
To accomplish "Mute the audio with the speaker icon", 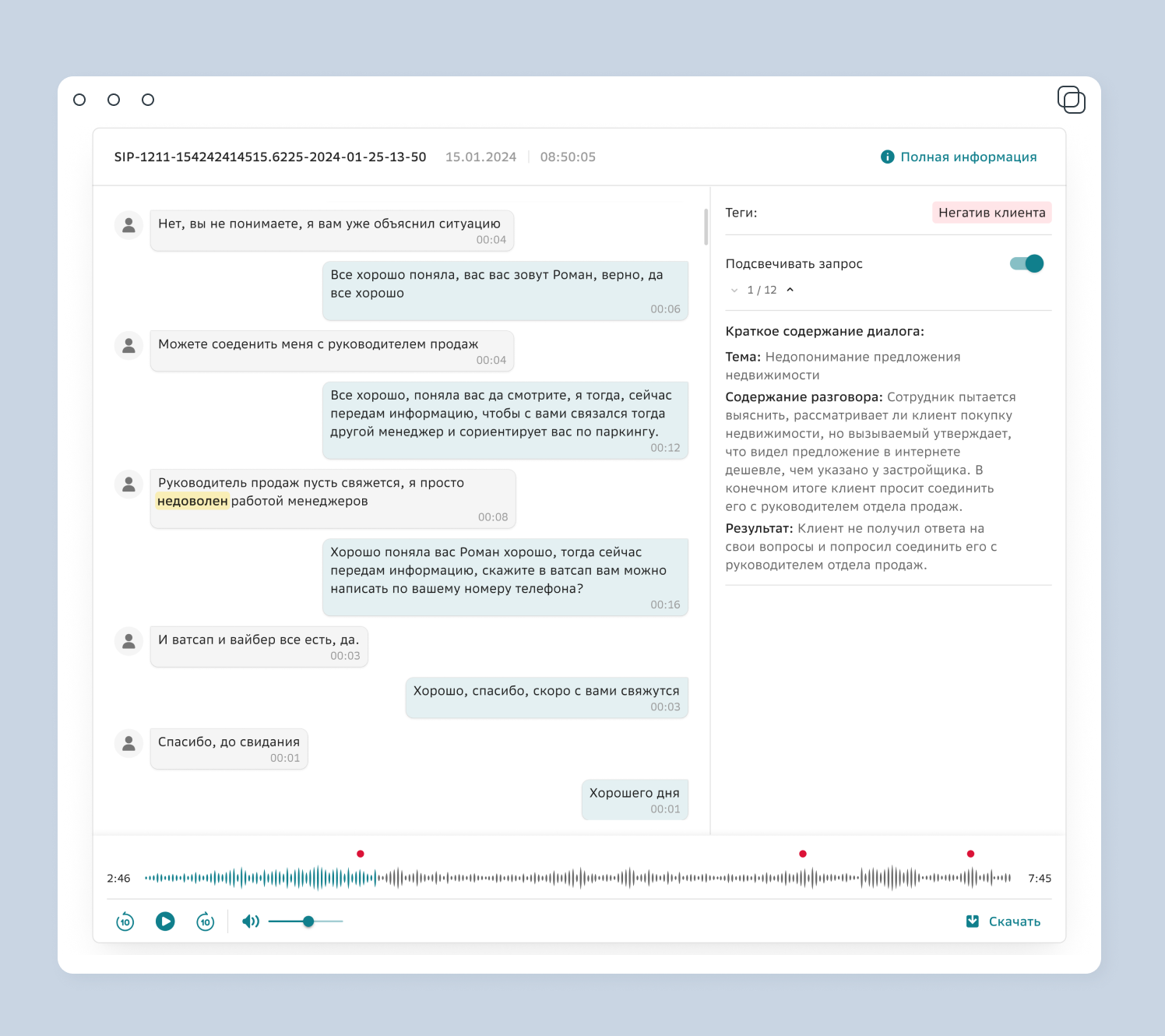I will coord(250,921).
